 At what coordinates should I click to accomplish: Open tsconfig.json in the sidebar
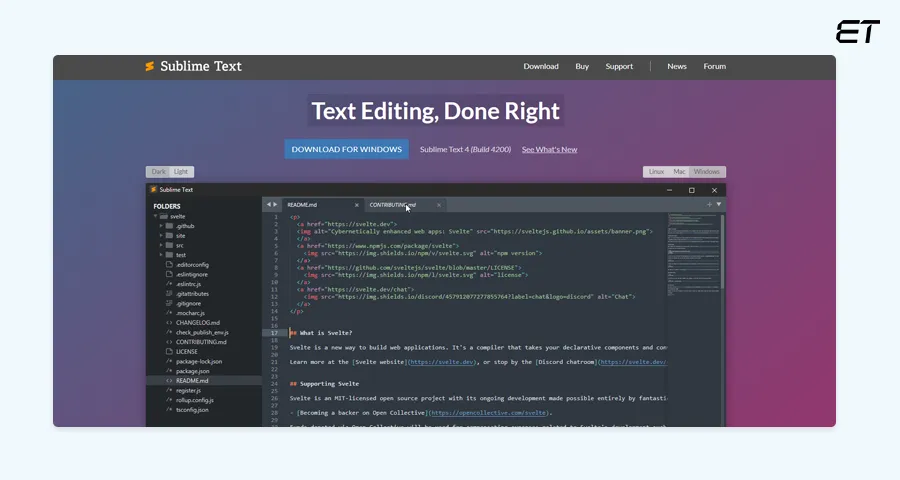coord(192,410)
